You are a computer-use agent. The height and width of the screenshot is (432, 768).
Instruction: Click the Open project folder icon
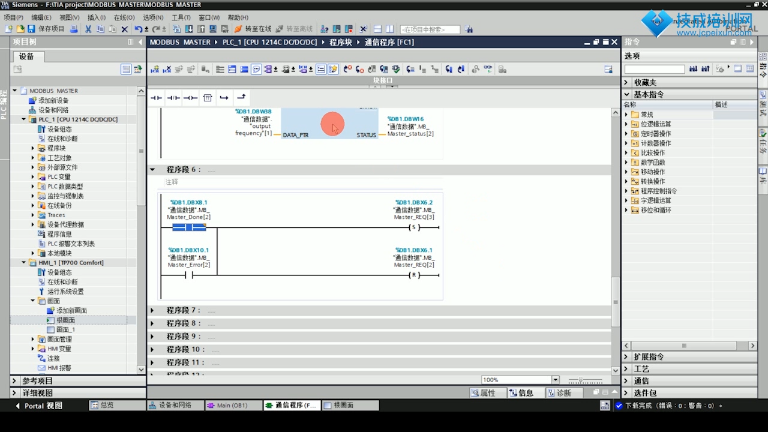(20, 29)
